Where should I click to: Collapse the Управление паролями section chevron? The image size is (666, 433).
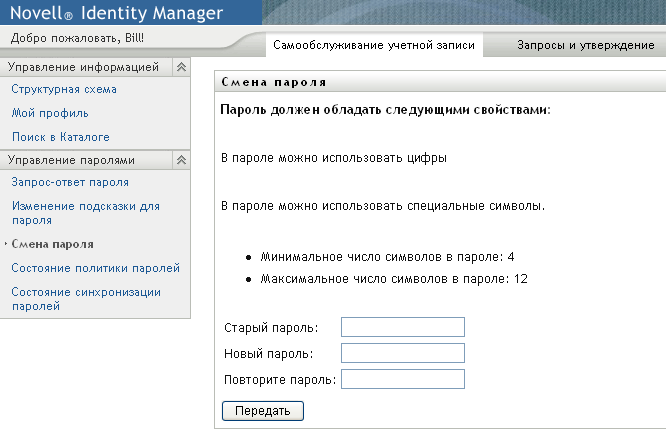(x=181, y=159)
